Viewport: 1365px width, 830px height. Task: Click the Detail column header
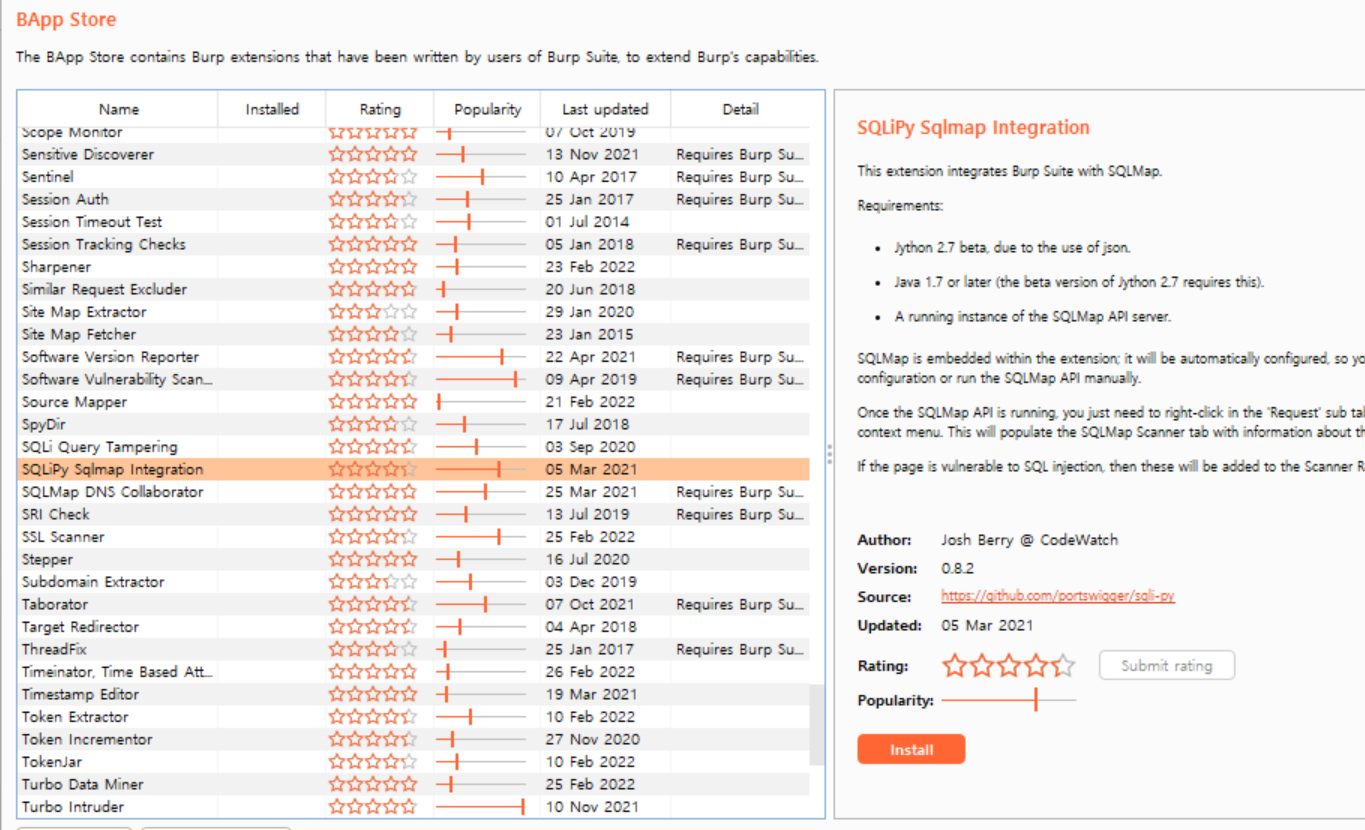point(740,109)
